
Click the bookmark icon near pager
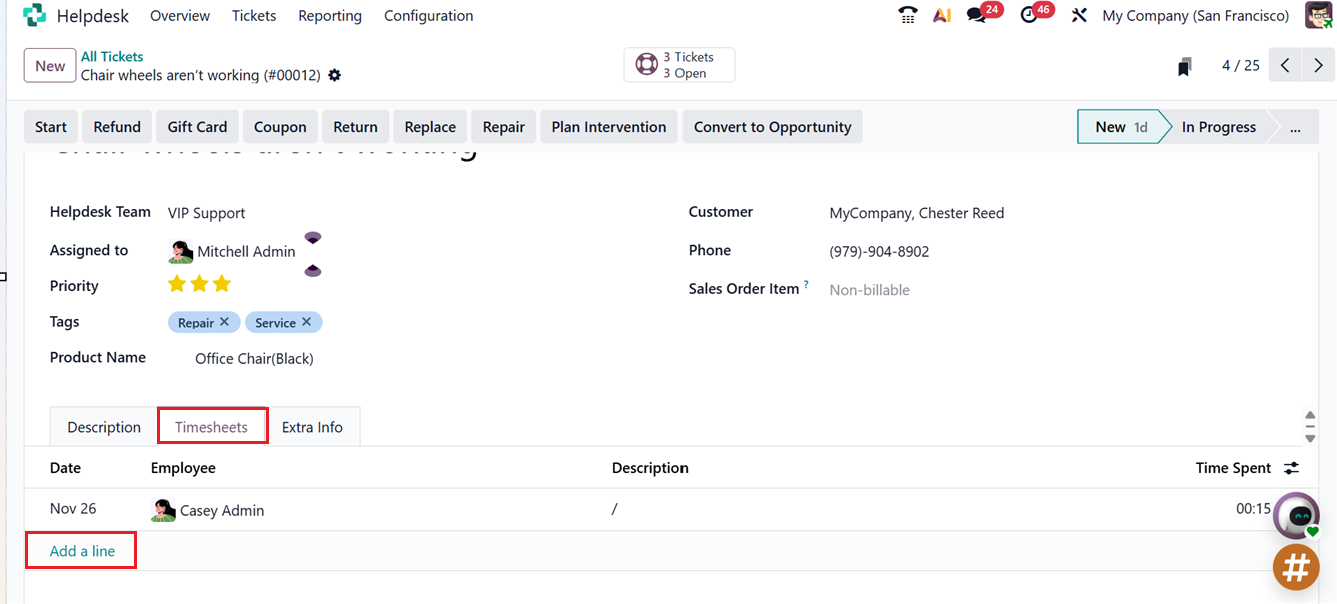pos(1185,66)
